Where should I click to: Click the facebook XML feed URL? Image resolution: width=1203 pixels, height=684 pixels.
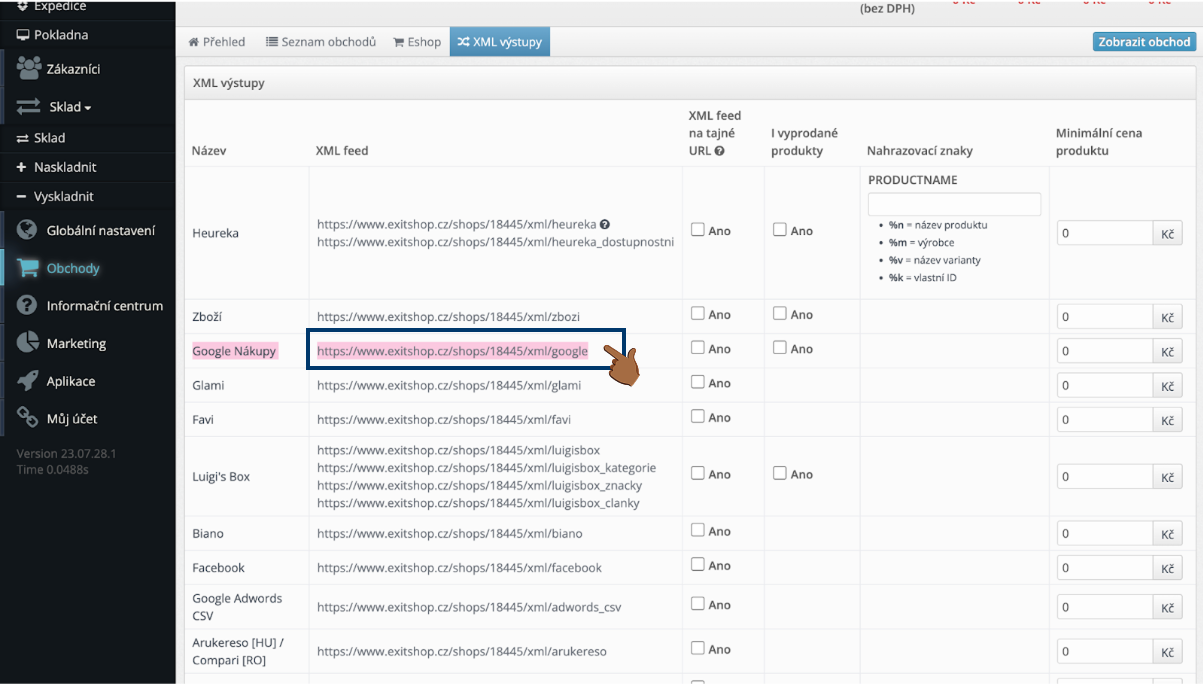(459, 568)
